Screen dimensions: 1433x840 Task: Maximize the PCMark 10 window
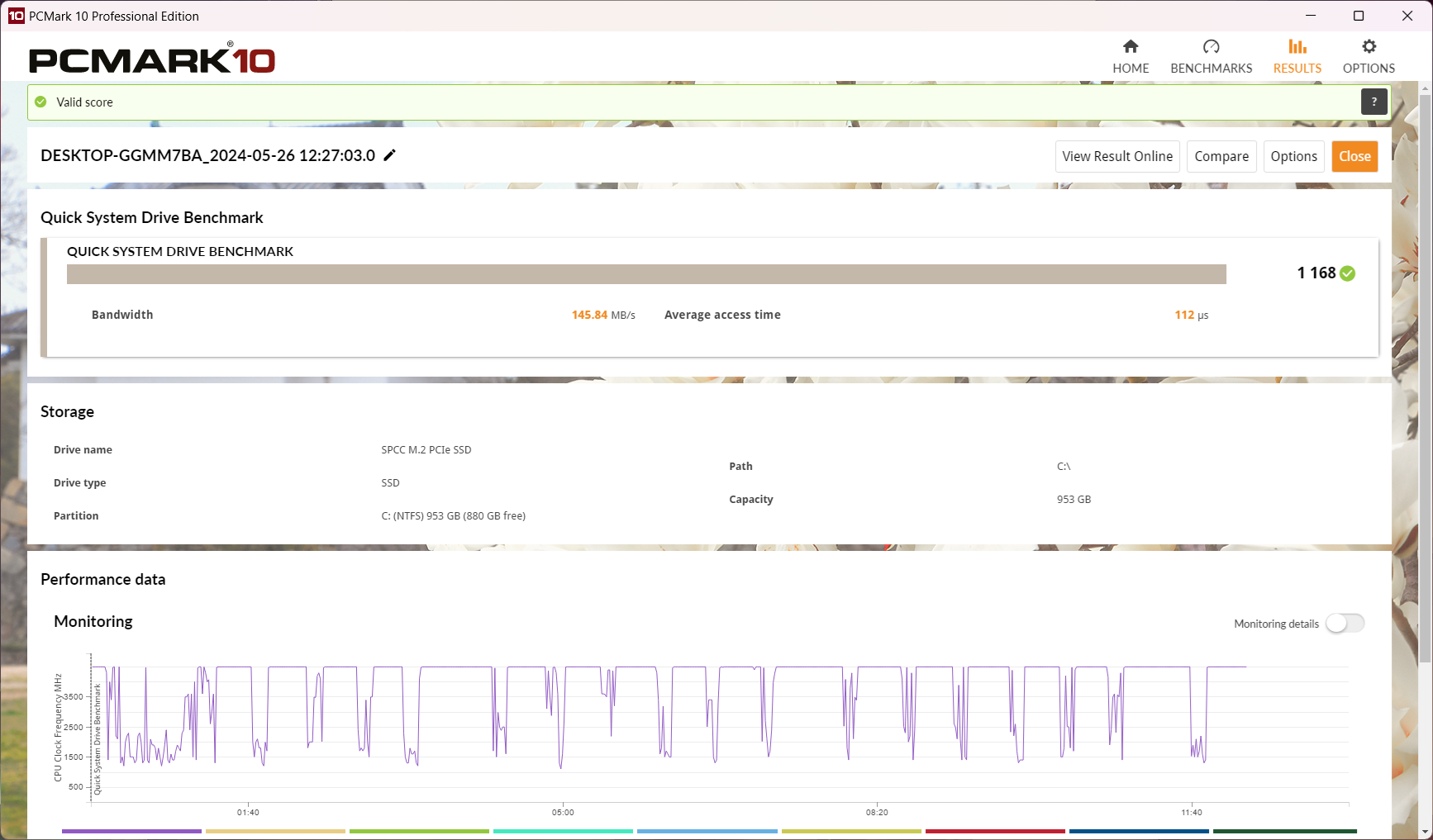[x=1359, y=16]
